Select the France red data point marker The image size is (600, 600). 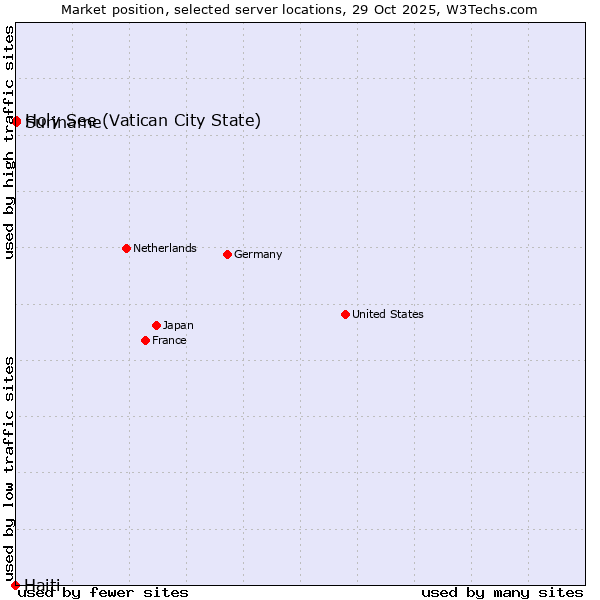click(145, 340)
